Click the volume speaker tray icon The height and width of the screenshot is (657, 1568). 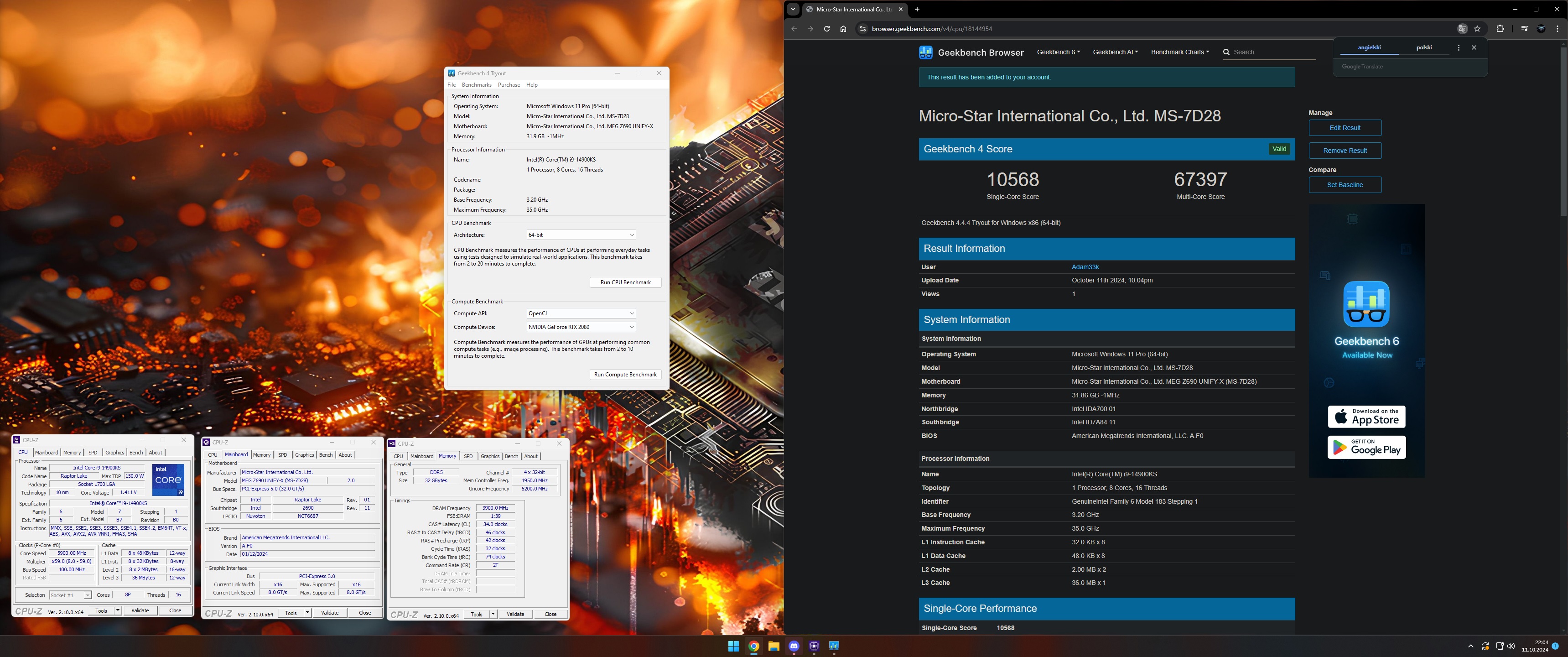click(x=1511, y=646)
